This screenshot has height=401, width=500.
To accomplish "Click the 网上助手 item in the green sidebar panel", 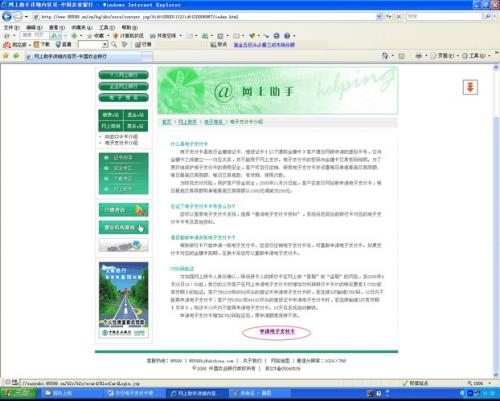I will click(124, 189).
